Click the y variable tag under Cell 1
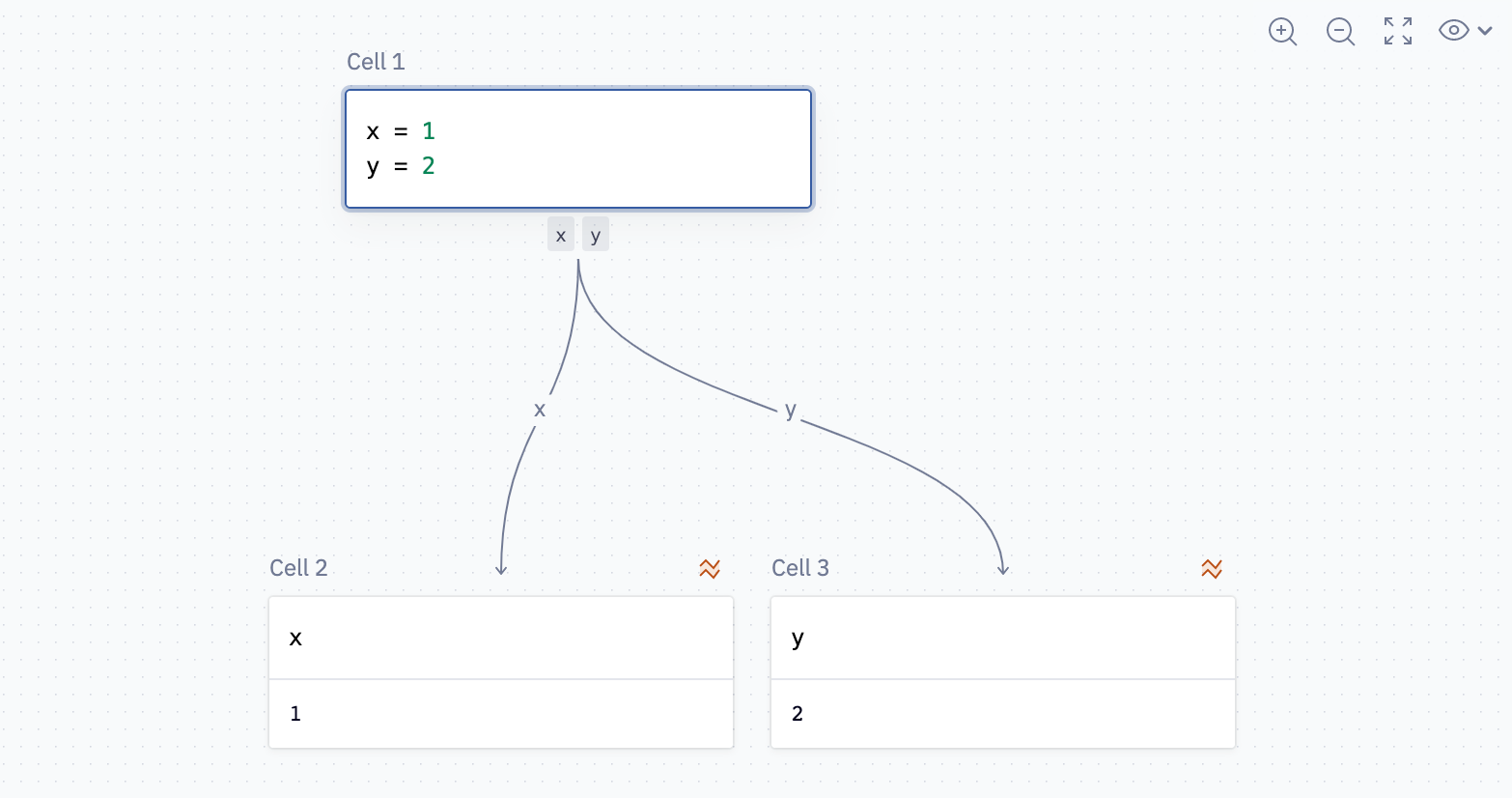 [x=596, y=235]
